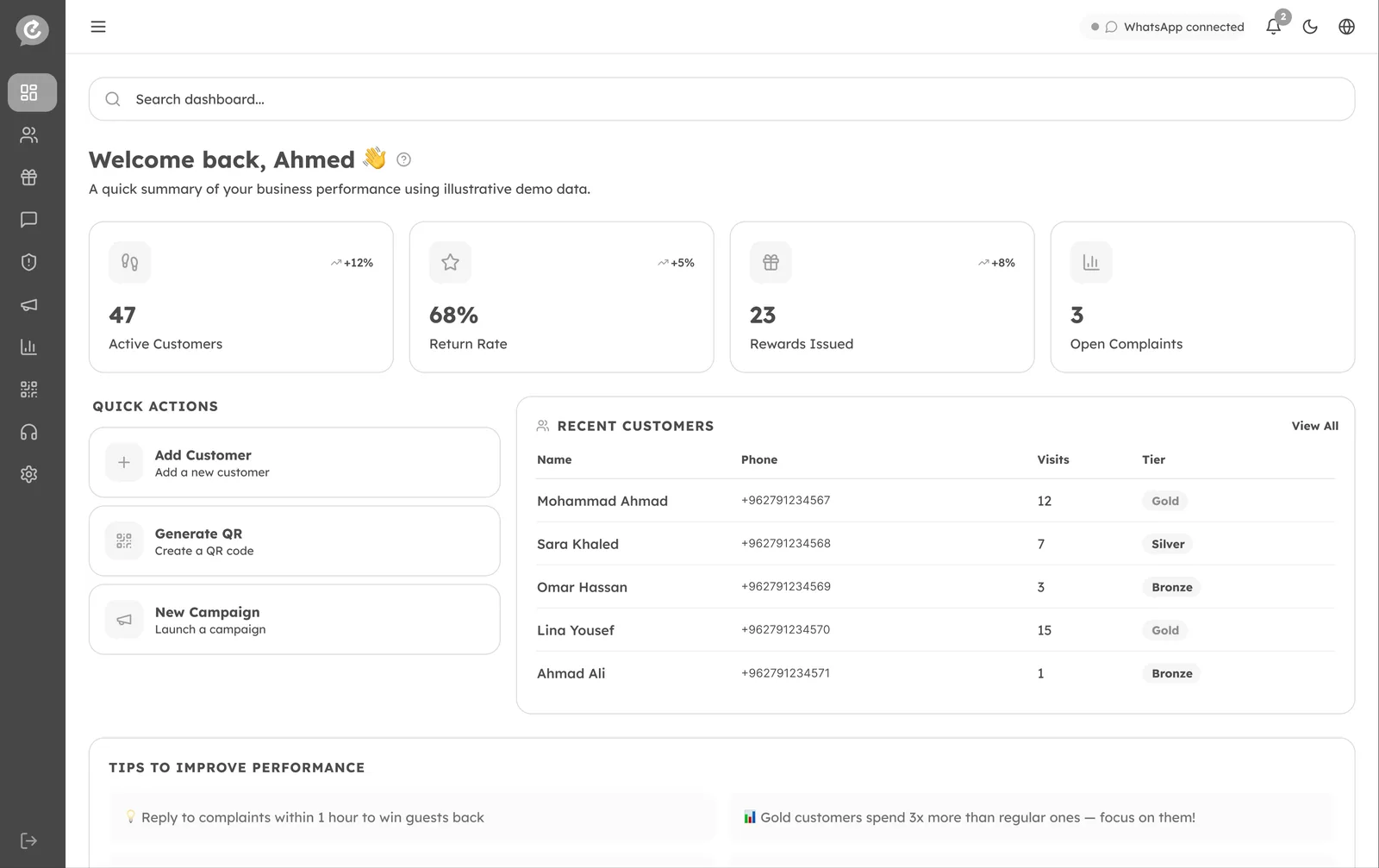Click tip about replying to complaints

point(413,817)
